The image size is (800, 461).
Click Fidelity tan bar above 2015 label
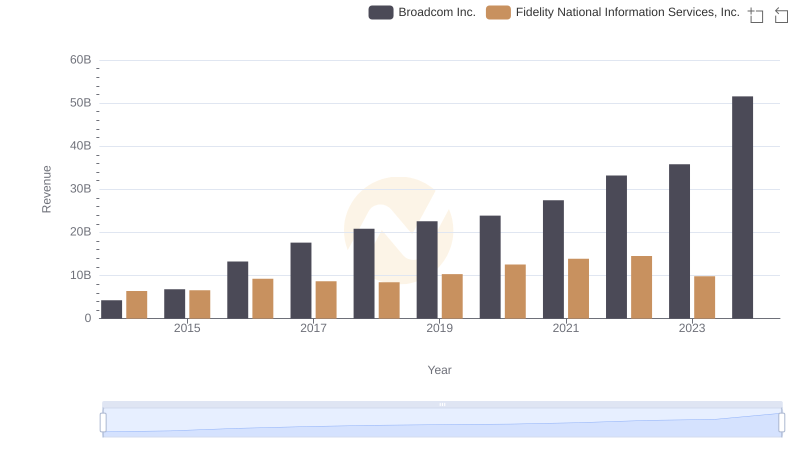199,304
